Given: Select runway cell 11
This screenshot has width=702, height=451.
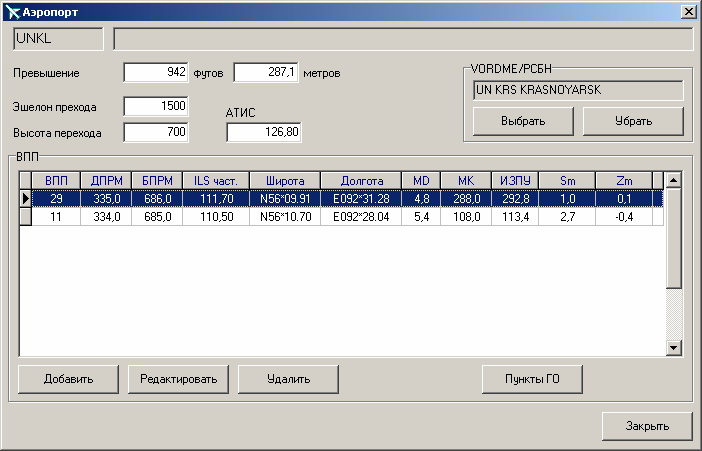Looking at the screenshot, I should [x=56, y=217].
